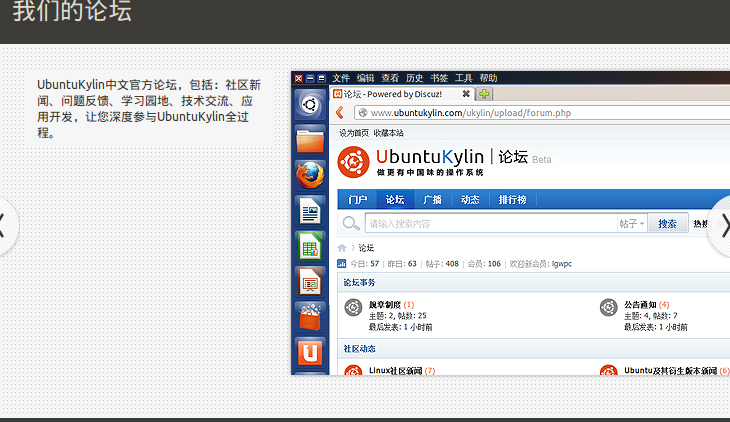
Task: Open the 论坛事务 category heading
Action: (359, 283)
